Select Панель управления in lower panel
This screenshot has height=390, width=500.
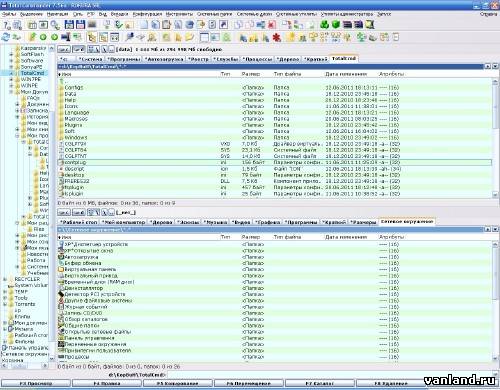pyautogui.click(x=275, y=338)
